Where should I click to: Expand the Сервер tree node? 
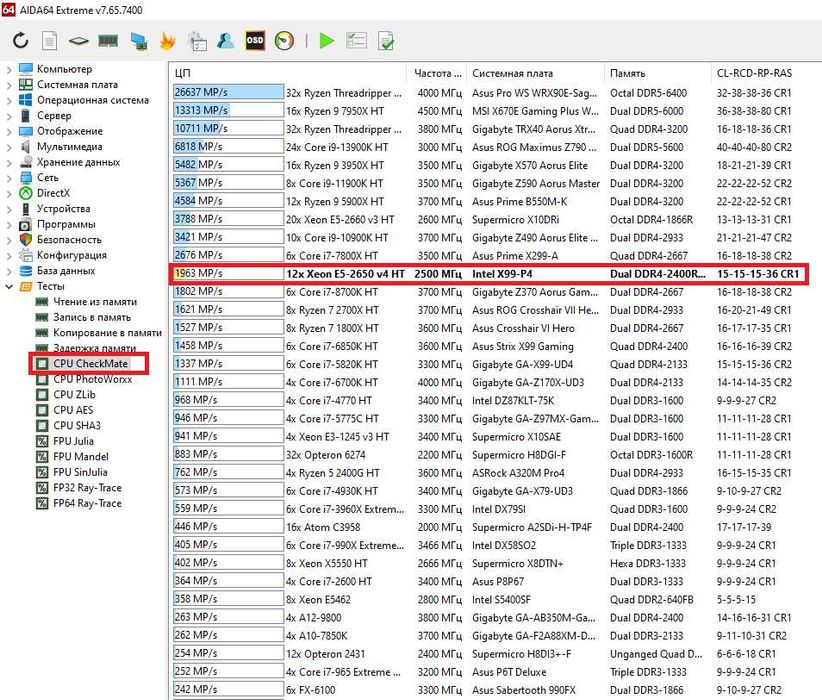[8, 116]
